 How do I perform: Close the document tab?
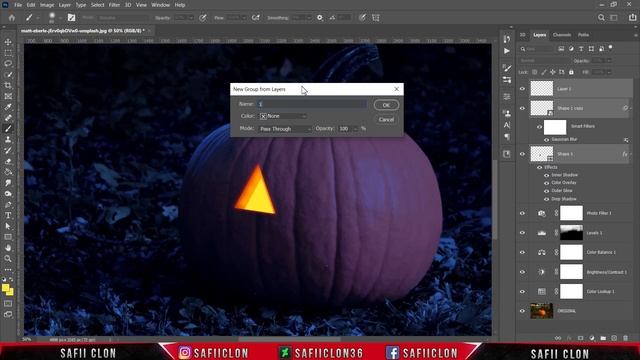pos(149,31)
